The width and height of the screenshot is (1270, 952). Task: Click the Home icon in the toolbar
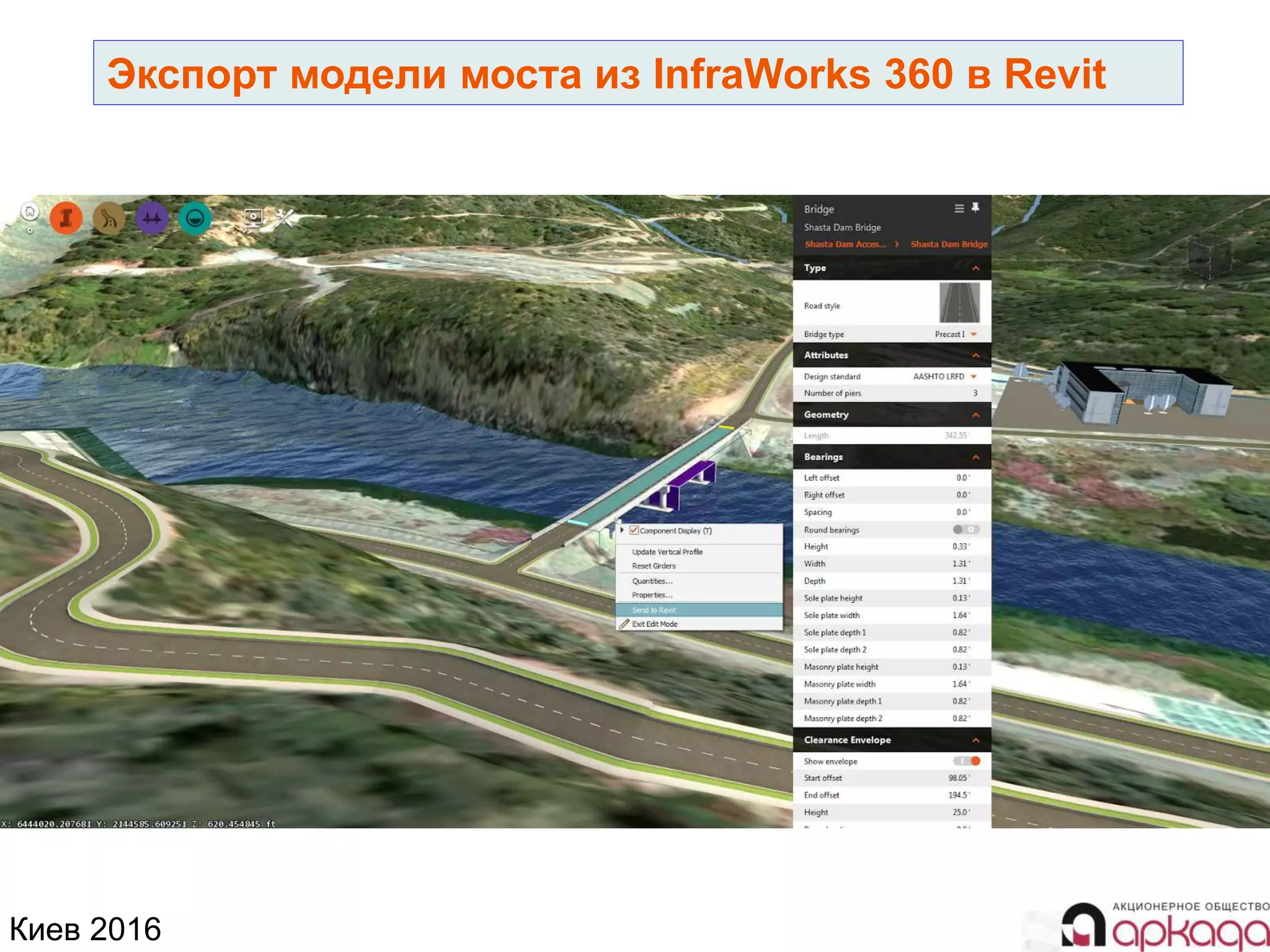(30, 213)
